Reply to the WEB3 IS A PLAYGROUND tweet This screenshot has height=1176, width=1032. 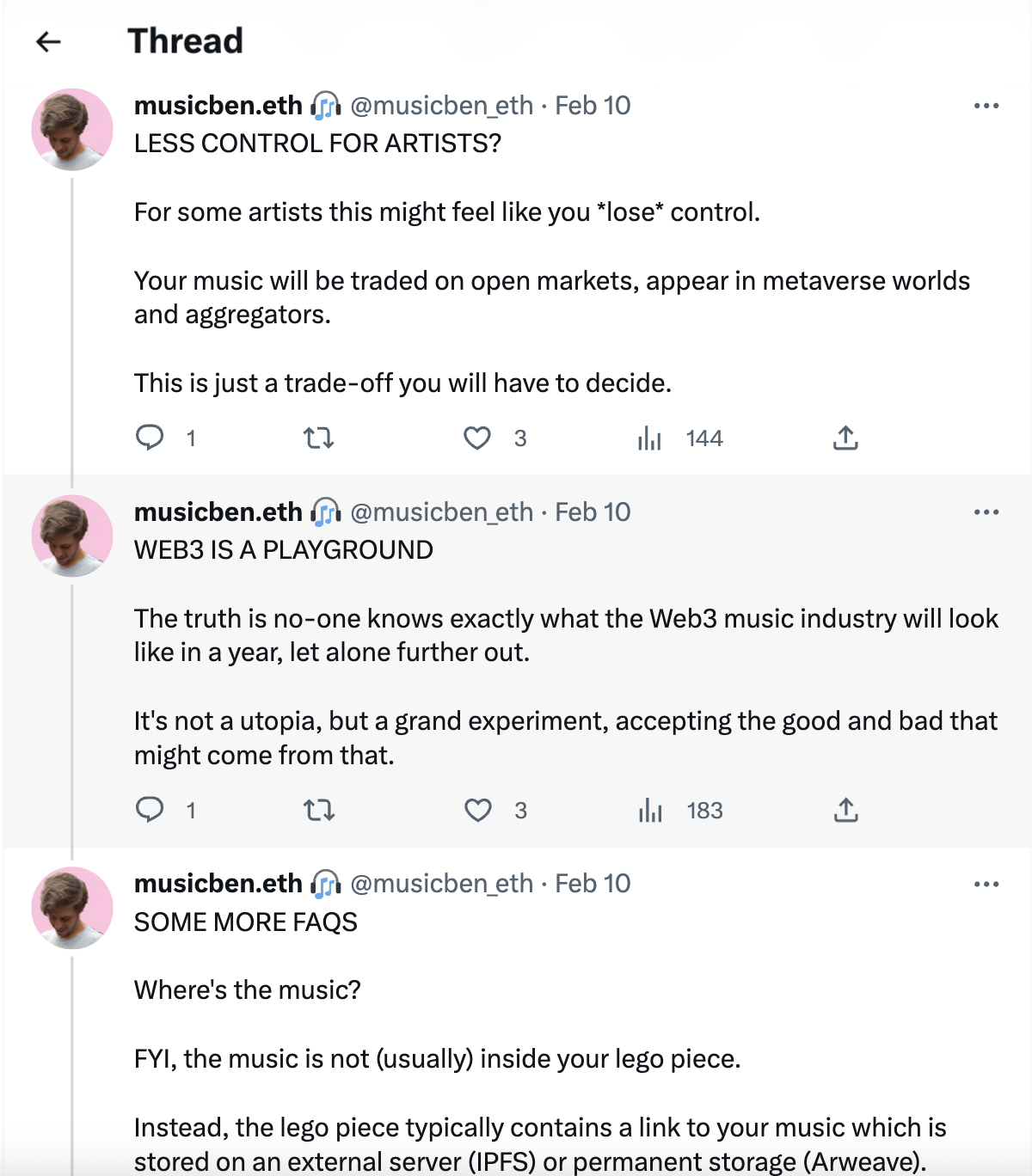click(x=150, y=810)
